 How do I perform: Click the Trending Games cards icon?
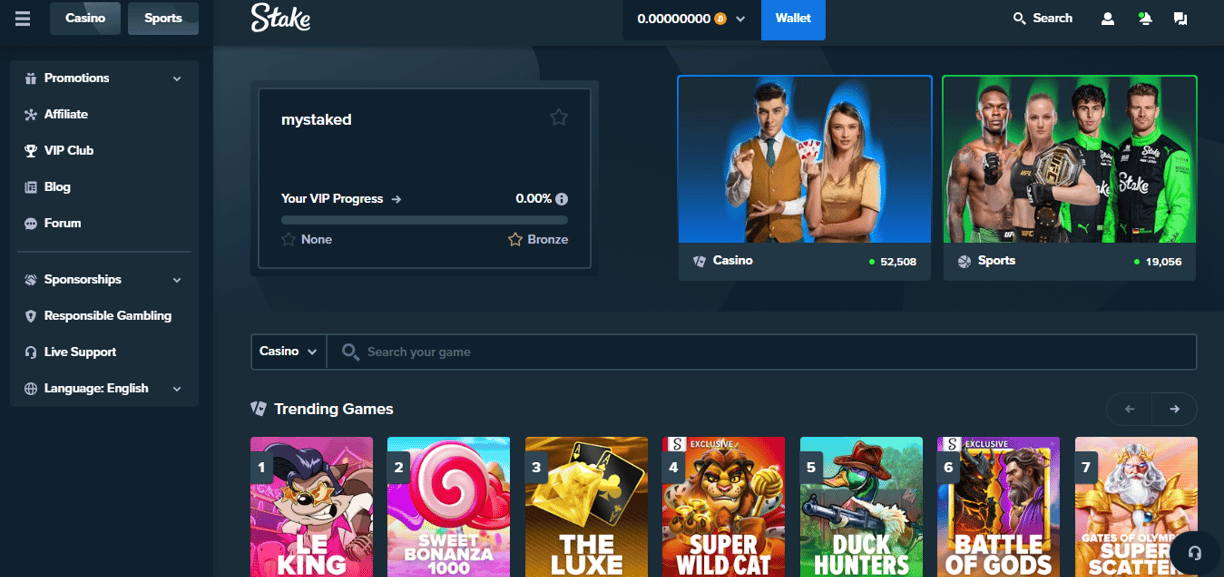(x=259, y=409)
